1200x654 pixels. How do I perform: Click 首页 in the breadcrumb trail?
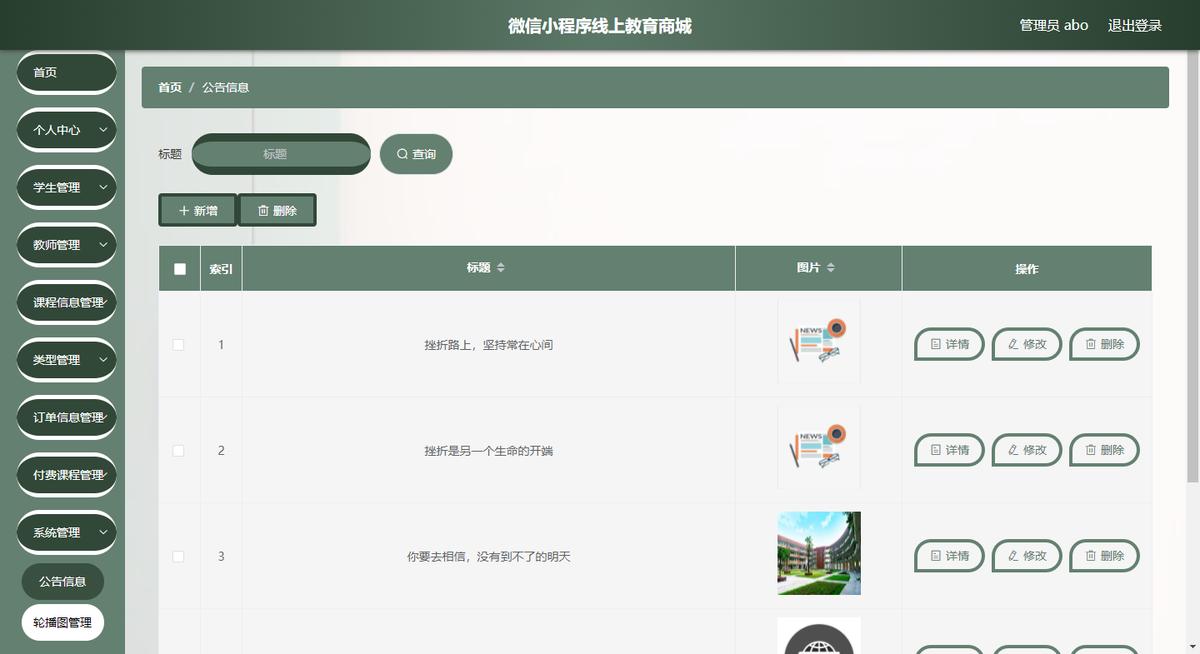pos(168,87)
